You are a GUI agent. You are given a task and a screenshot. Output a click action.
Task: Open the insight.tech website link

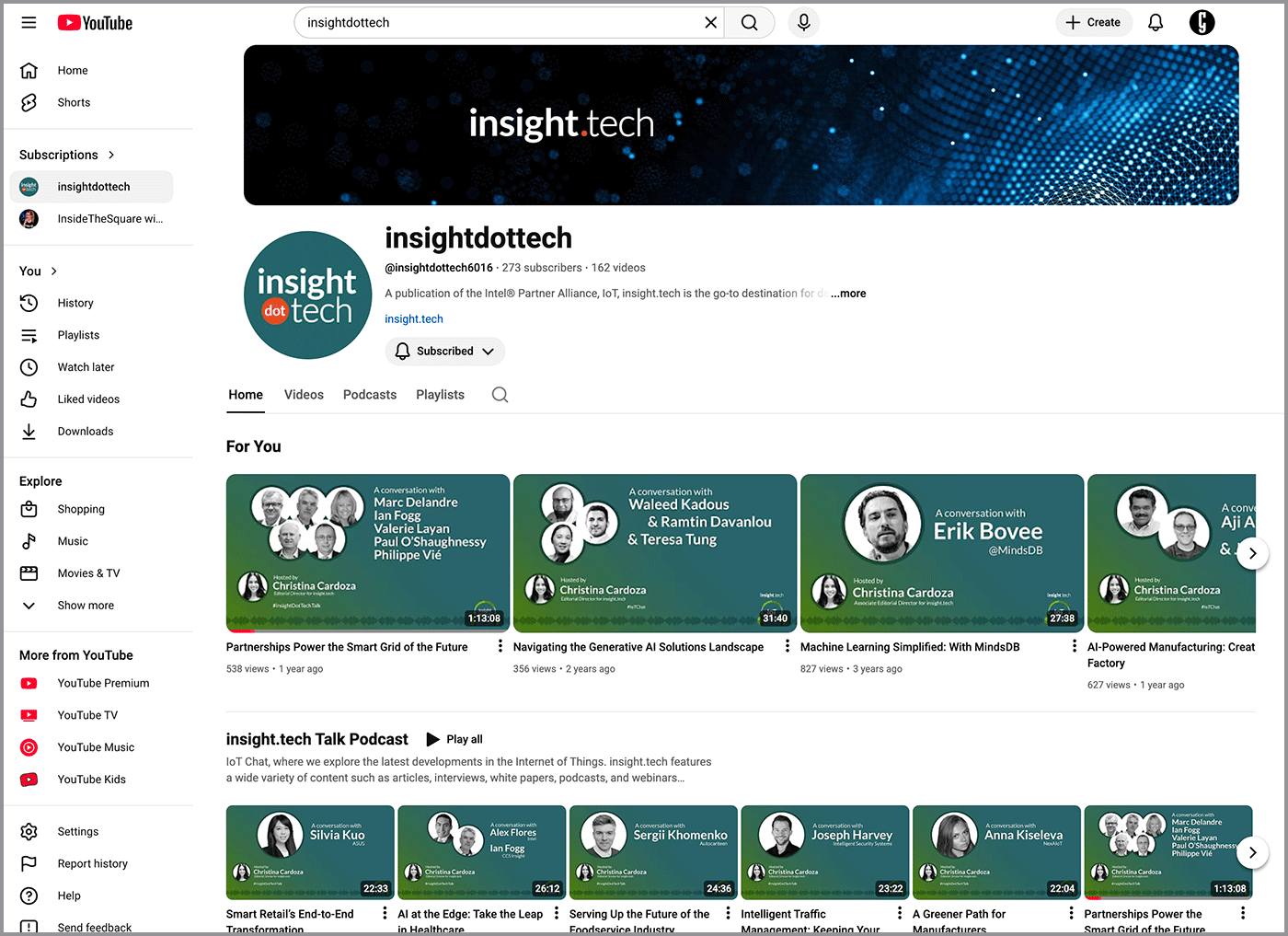point(414,319)
